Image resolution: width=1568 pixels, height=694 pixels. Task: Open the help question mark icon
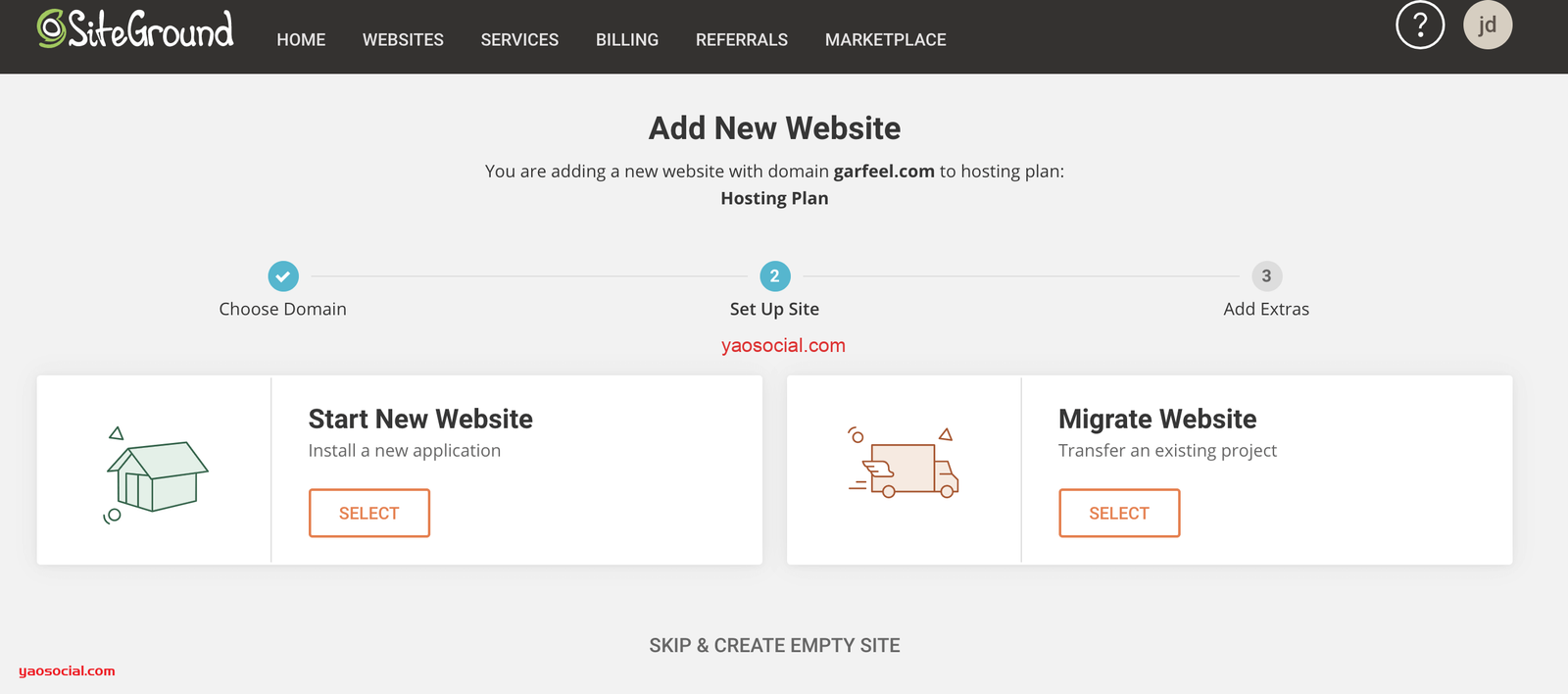point(1419,25)
